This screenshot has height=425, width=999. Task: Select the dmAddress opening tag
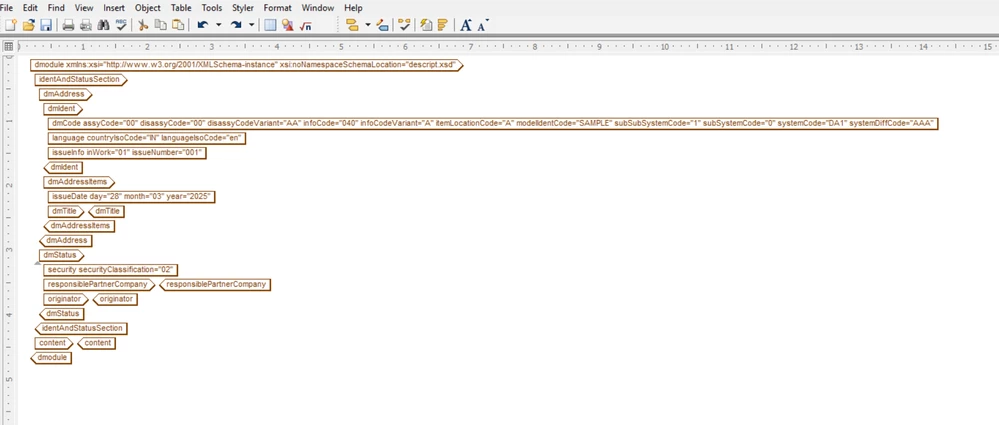click(66, 94)
